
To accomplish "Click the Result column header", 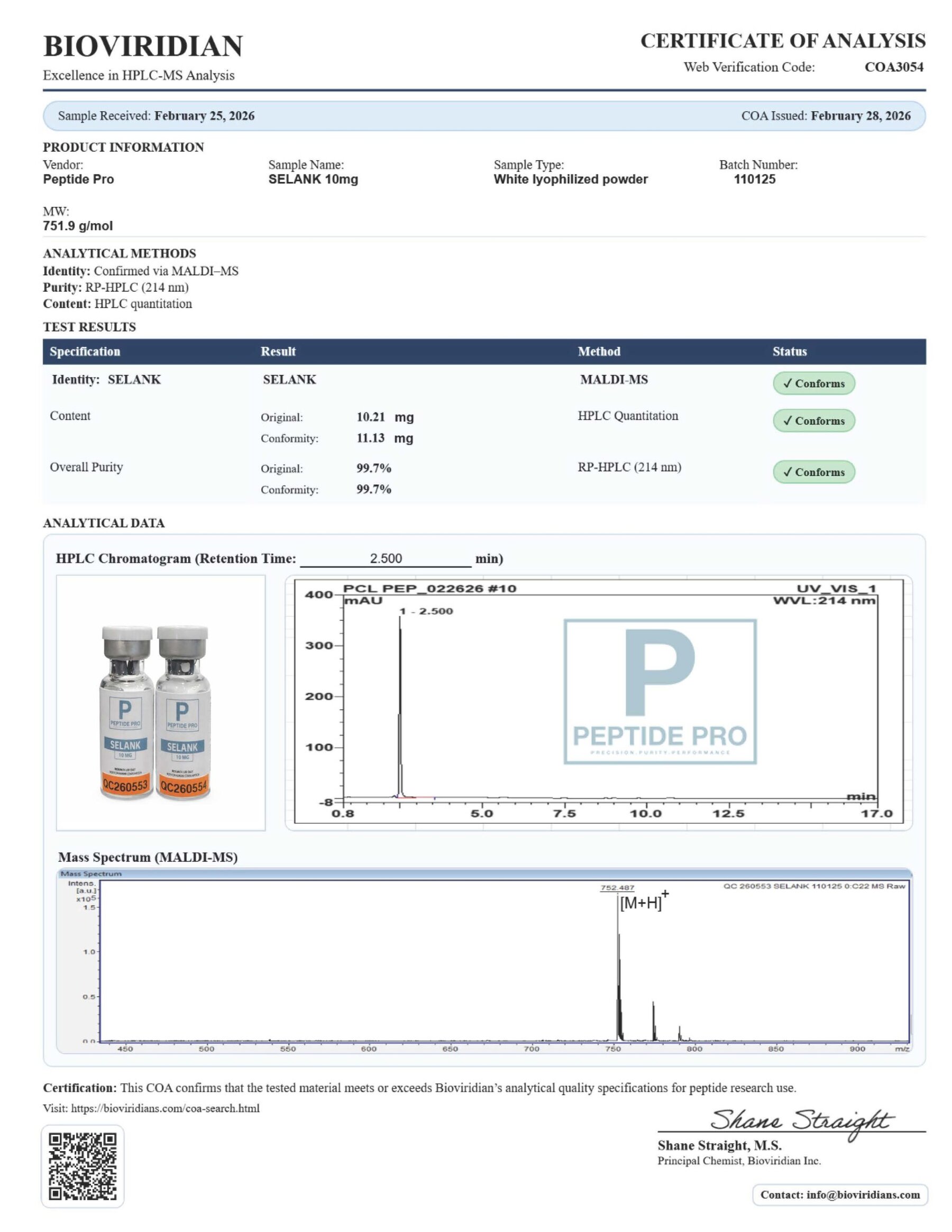I will pos(278,352).
